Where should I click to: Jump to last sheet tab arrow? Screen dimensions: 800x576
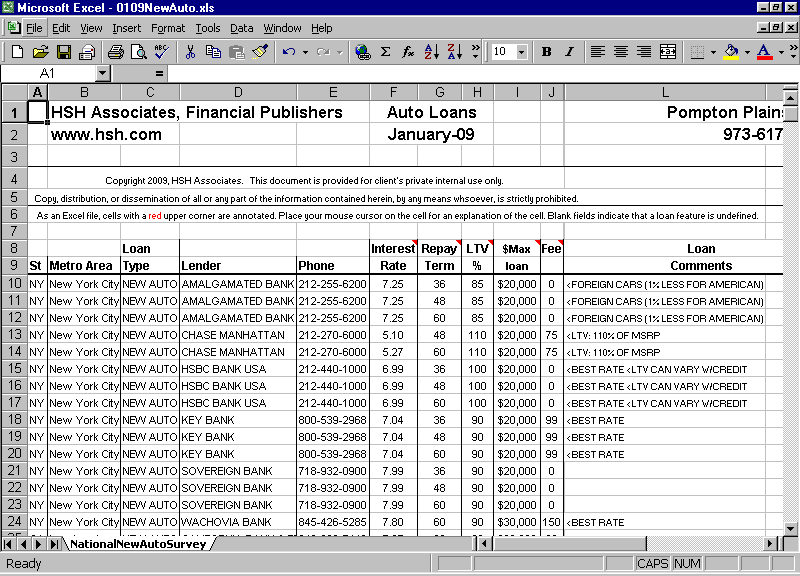[x=54, y=544]
